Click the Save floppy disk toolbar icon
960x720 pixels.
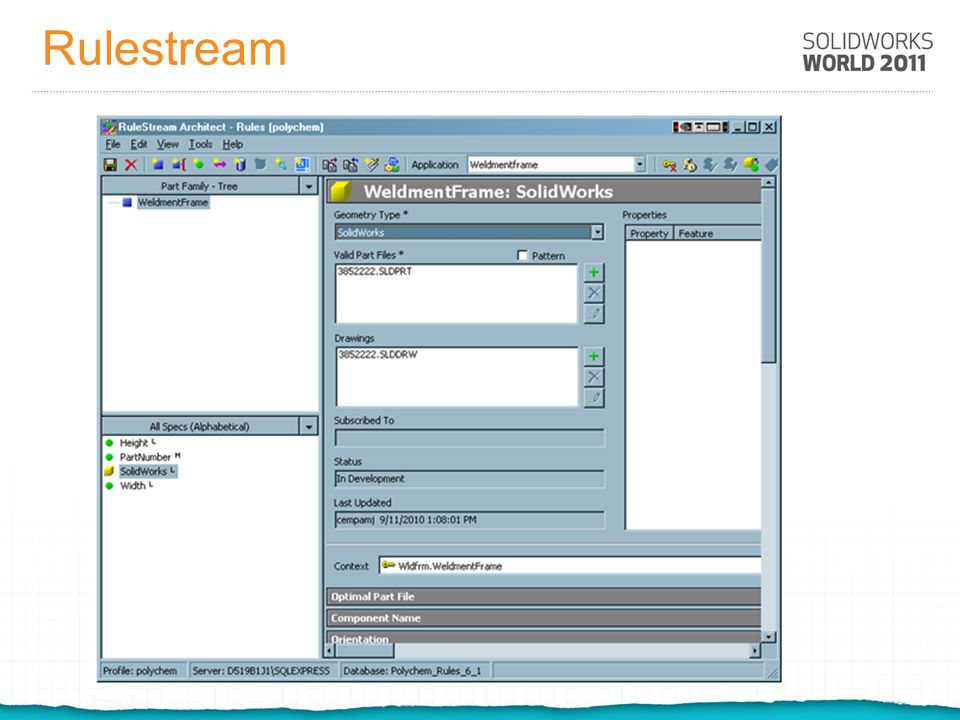click(x=111, y=165)
